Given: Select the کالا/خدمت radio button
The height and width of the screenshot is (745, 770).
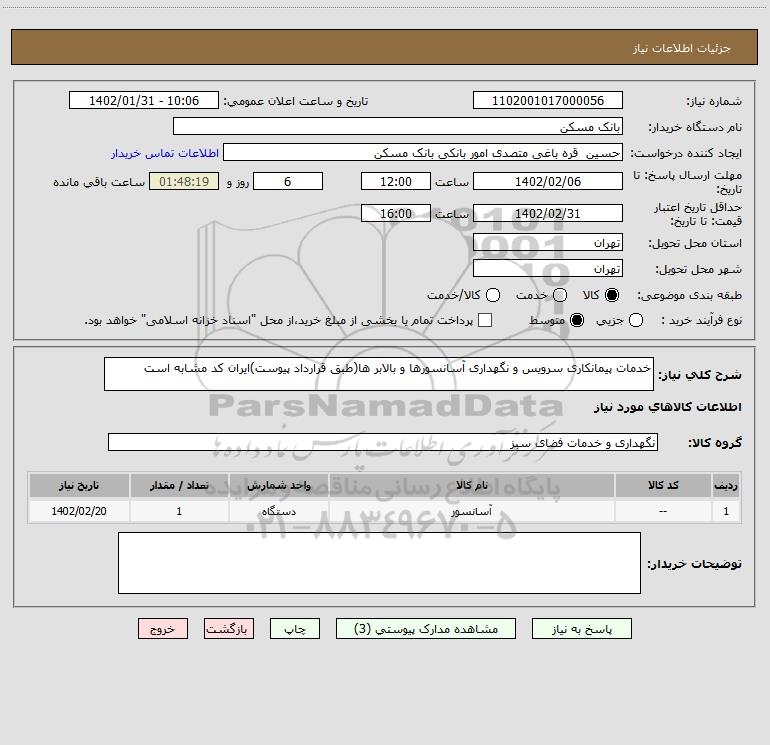Looking at the screenshot, I should [x=493, y=295].
